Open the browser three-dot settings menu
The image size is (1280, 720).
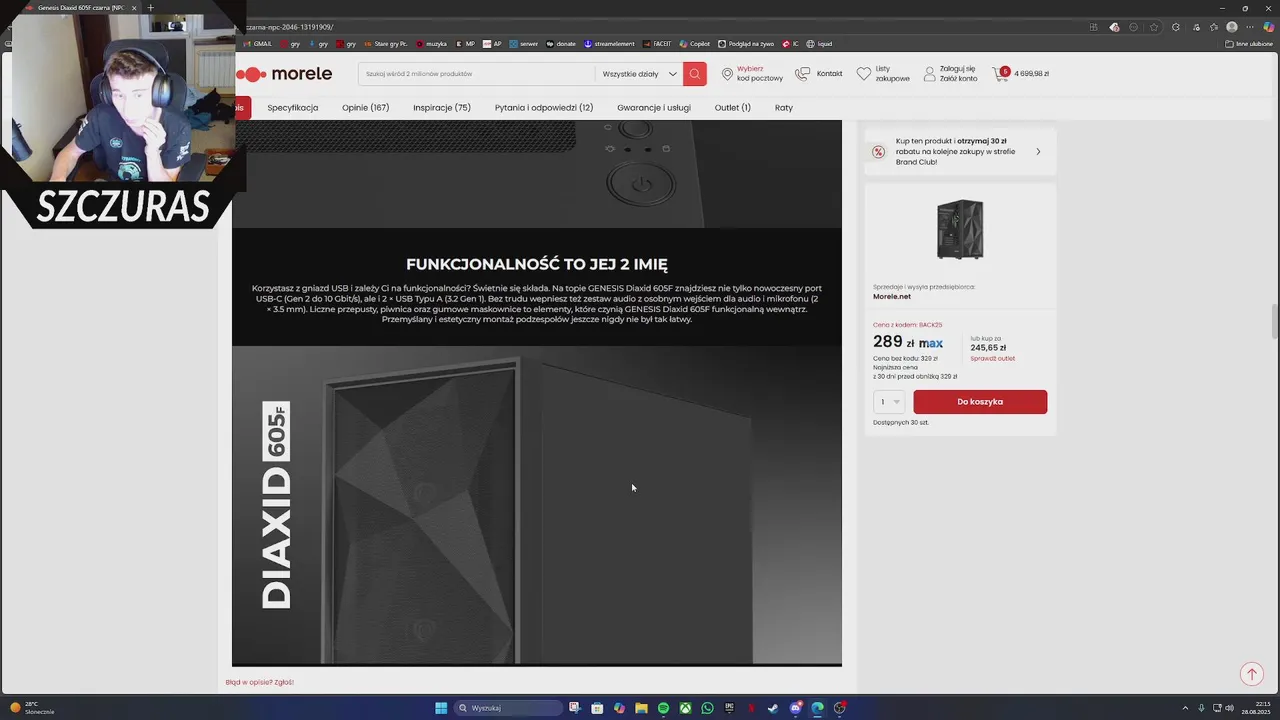(1250, 27)
